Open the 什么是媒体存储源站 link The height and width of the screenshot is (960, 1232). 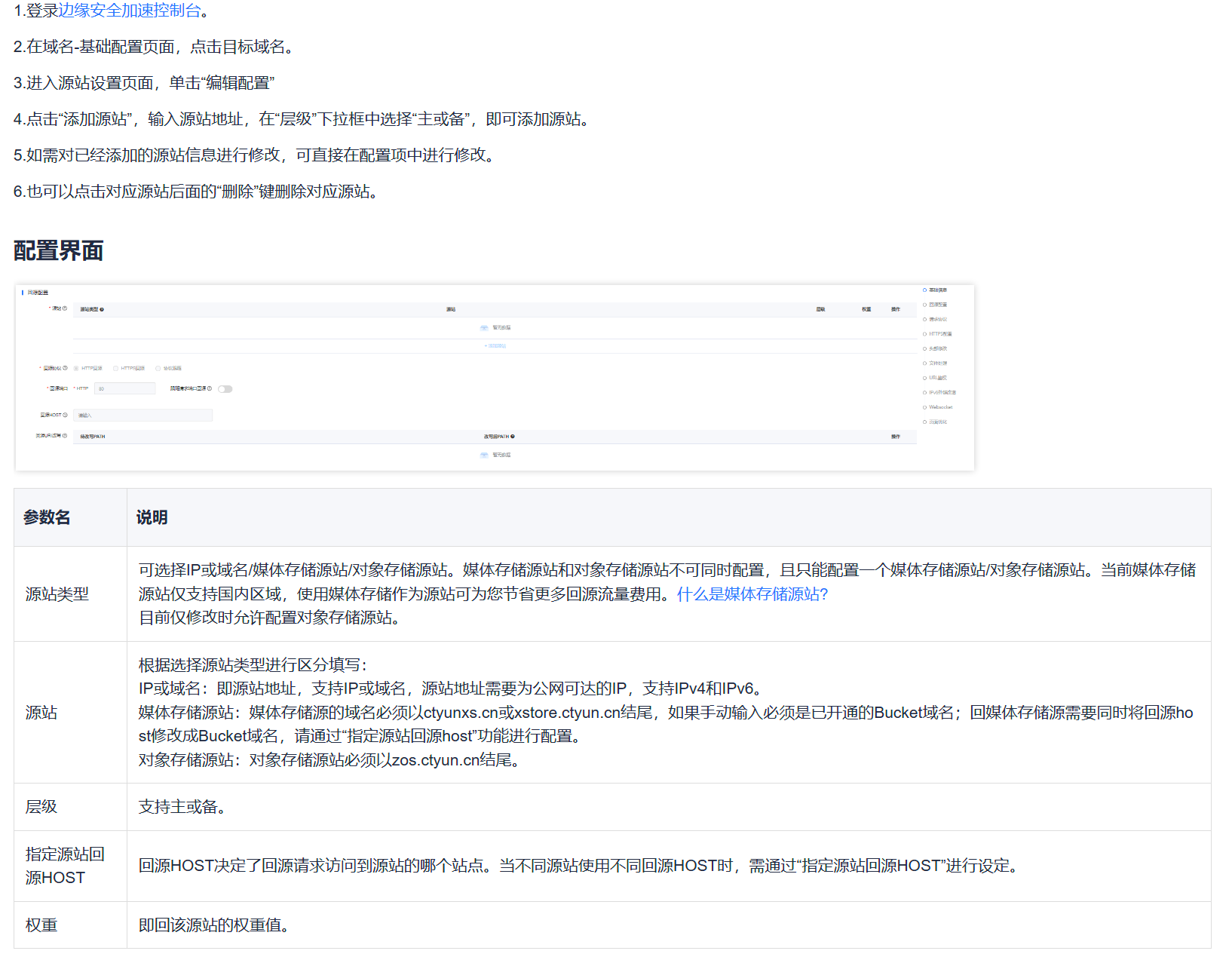(x=750, y=594)
